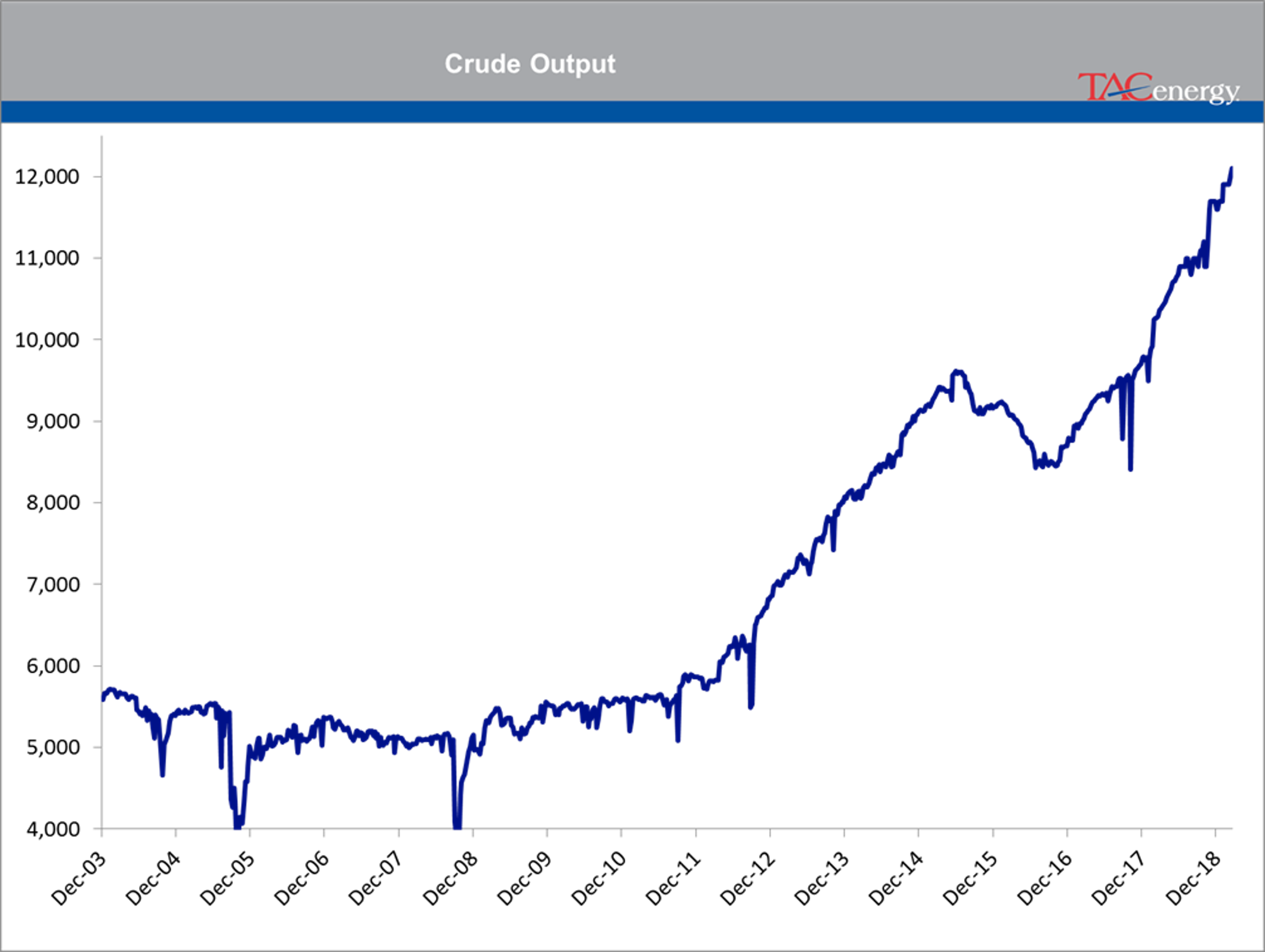This screenshot has height=952, width=1265.
Task: Click the Dec-15 x-axis label
Action: pyautogui.click(x=970, y=879)
